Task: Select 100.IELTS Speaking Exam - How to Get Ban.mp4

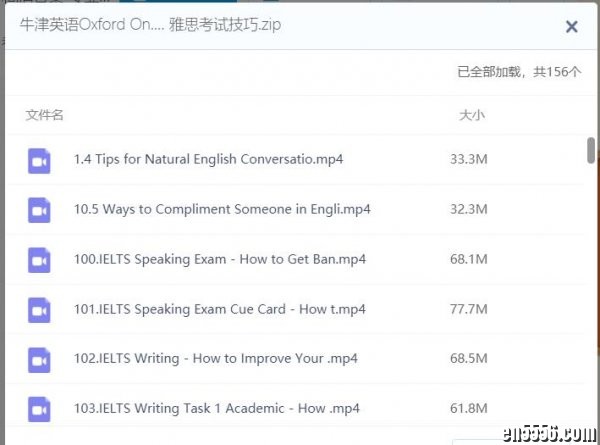Action: [x=219, y=260]
